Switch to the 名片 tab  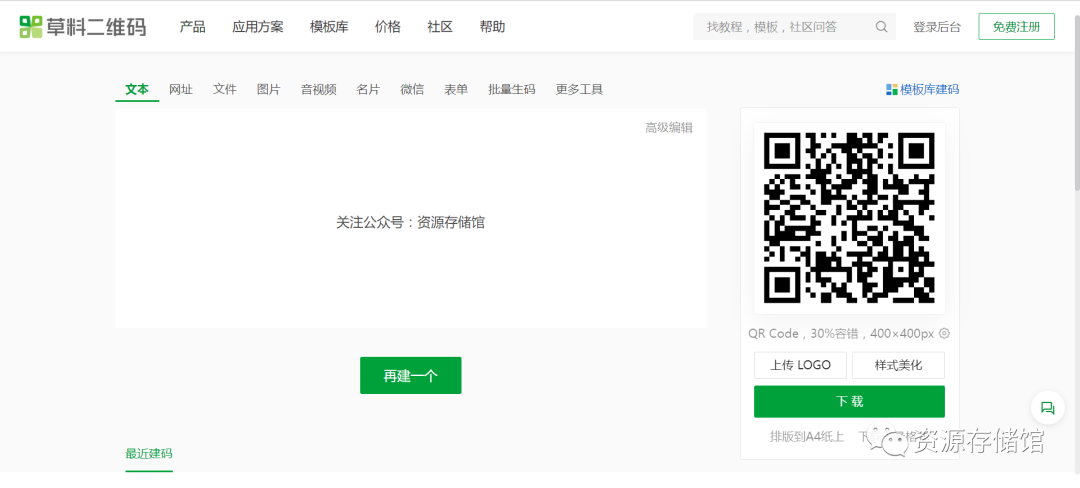368,89
